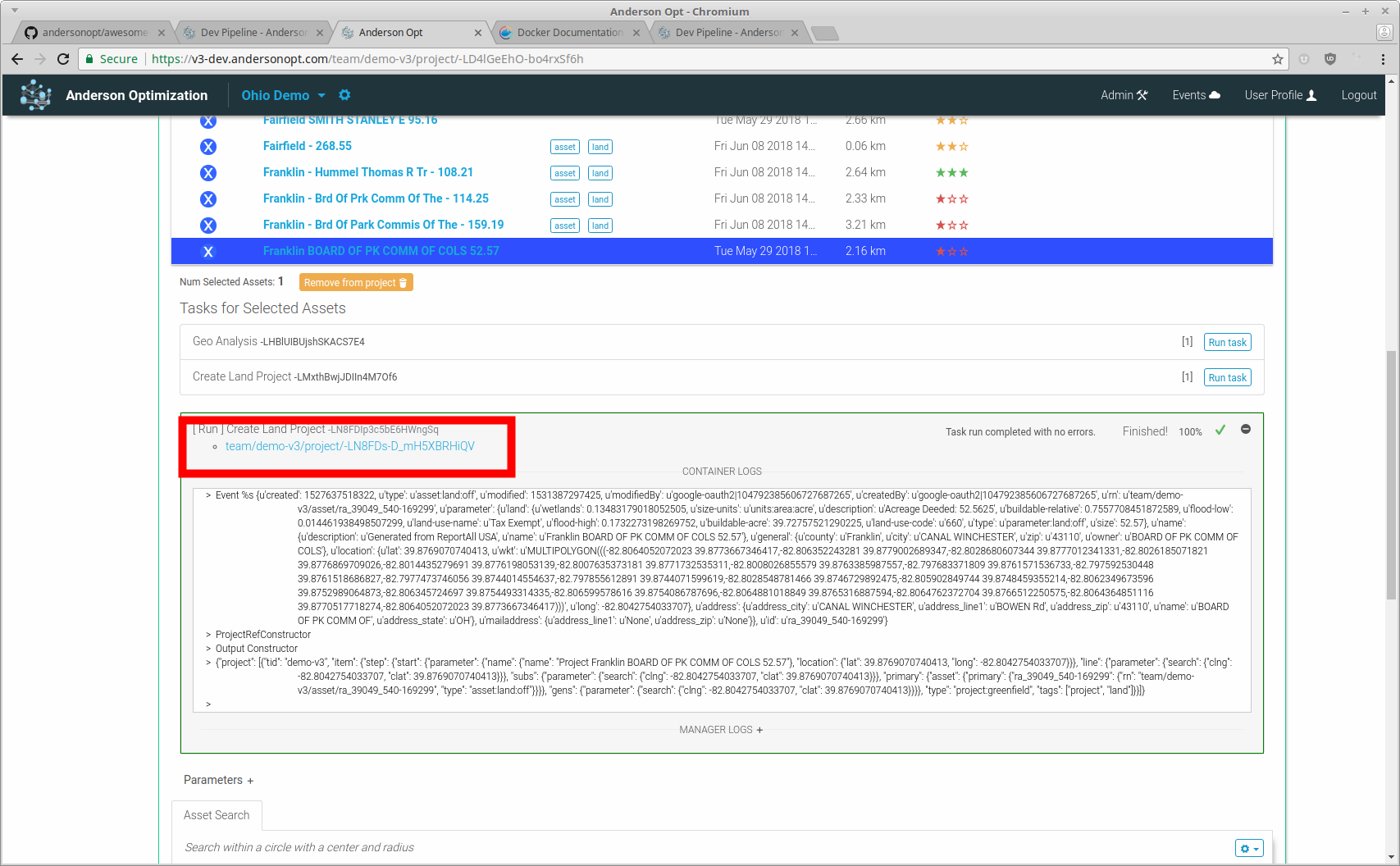Click the Anderson Optimization logo icon
Viewport: 1400px width, 866px height.
pyautogui.click(x=35, y=95)
